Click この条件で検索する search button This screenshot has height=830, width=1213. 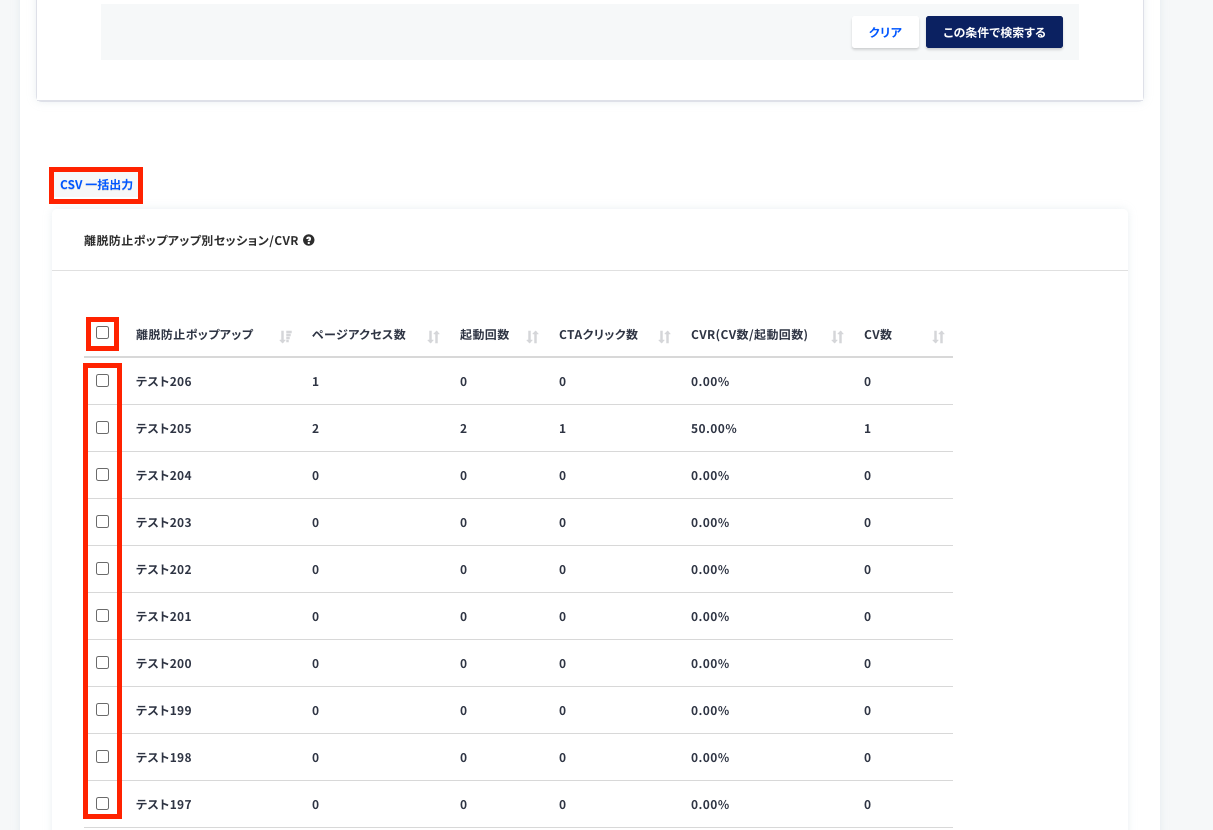(x=994, y=32)
